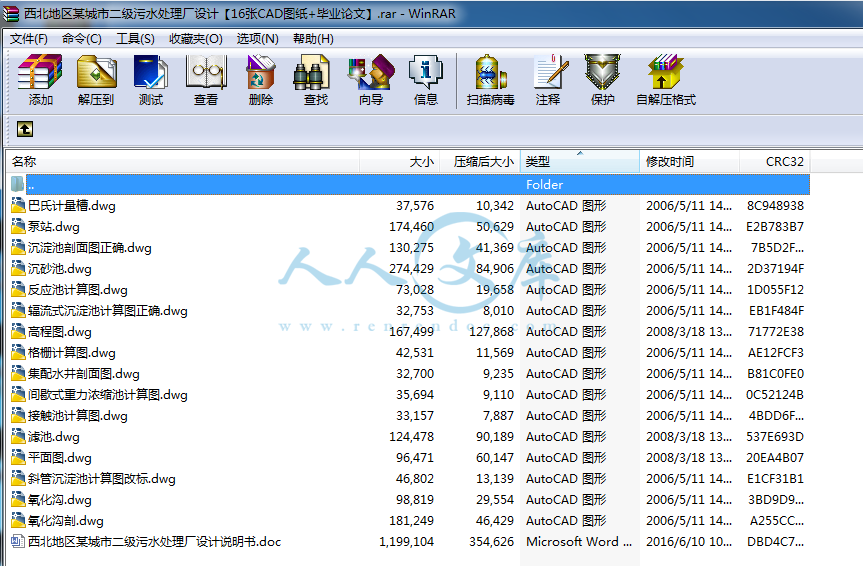Open the 帮助(H) menu

coord(313,39)
